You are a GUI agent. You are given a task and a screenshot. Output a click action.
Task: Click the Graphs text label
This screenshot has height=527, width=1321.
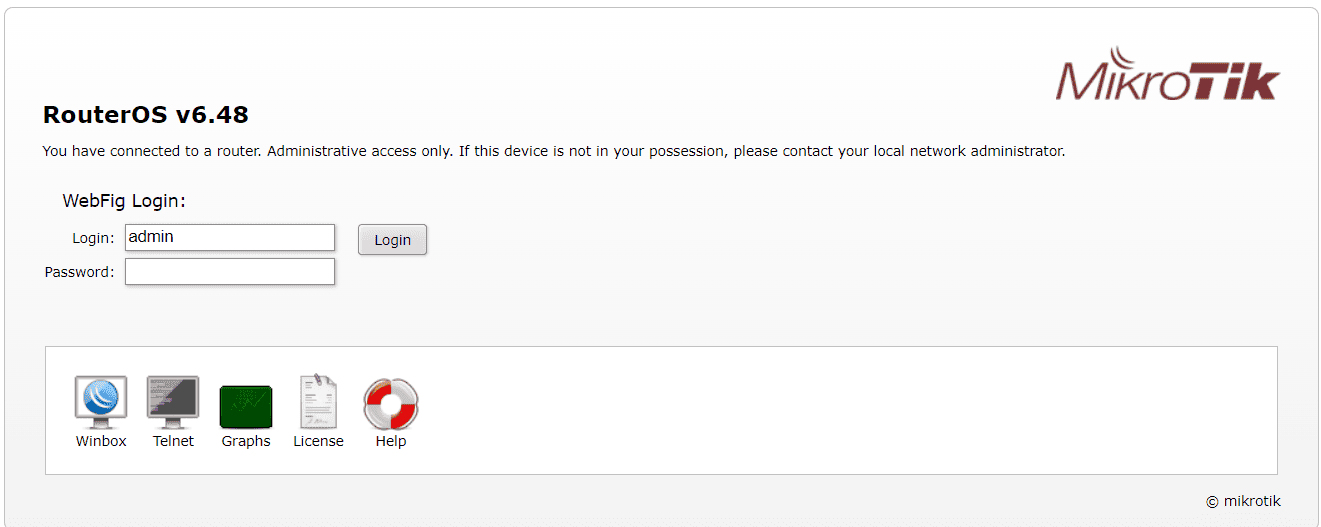[246, 441]
